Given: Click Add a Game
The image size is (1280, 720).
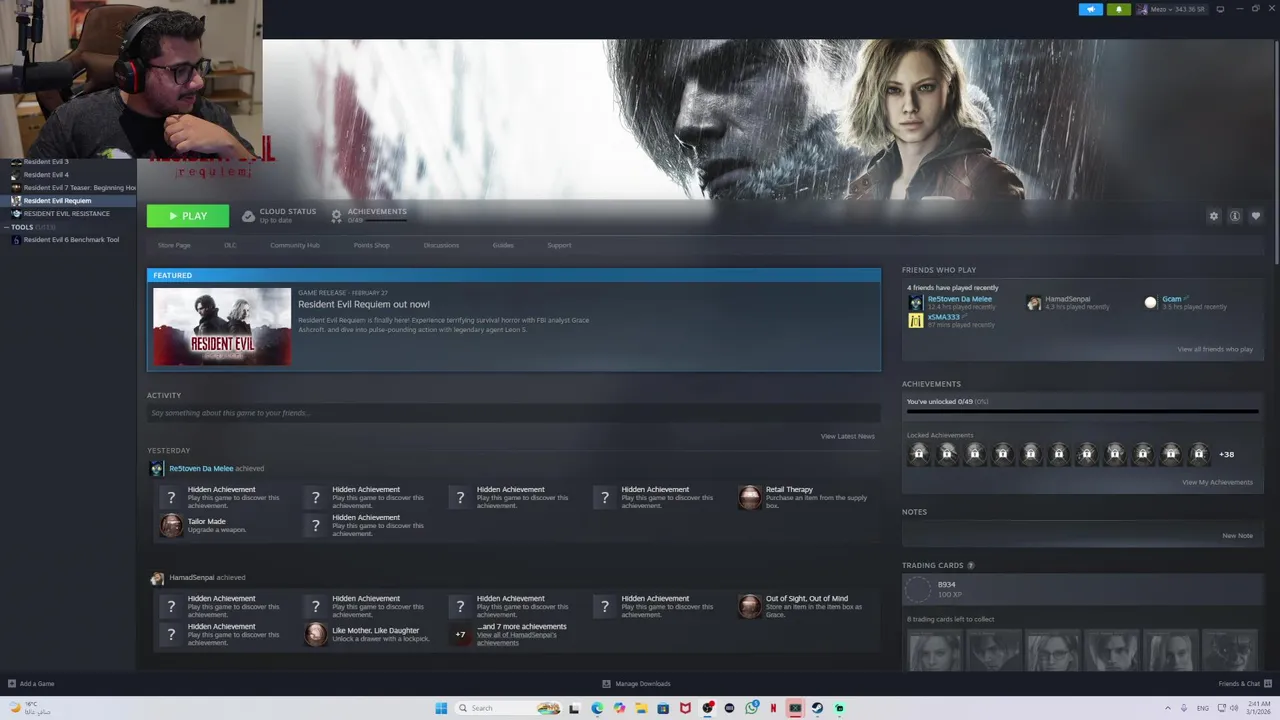Looking at the screenshot, I should coord(31,684).
